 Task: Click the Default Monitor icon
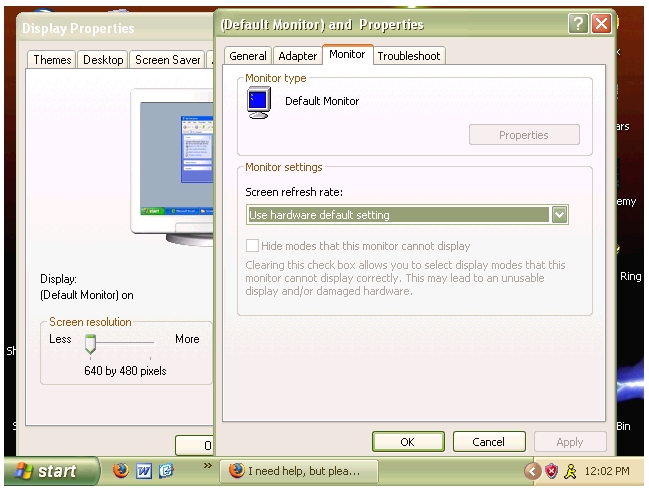pyautogui.click(x=258, y=103)
